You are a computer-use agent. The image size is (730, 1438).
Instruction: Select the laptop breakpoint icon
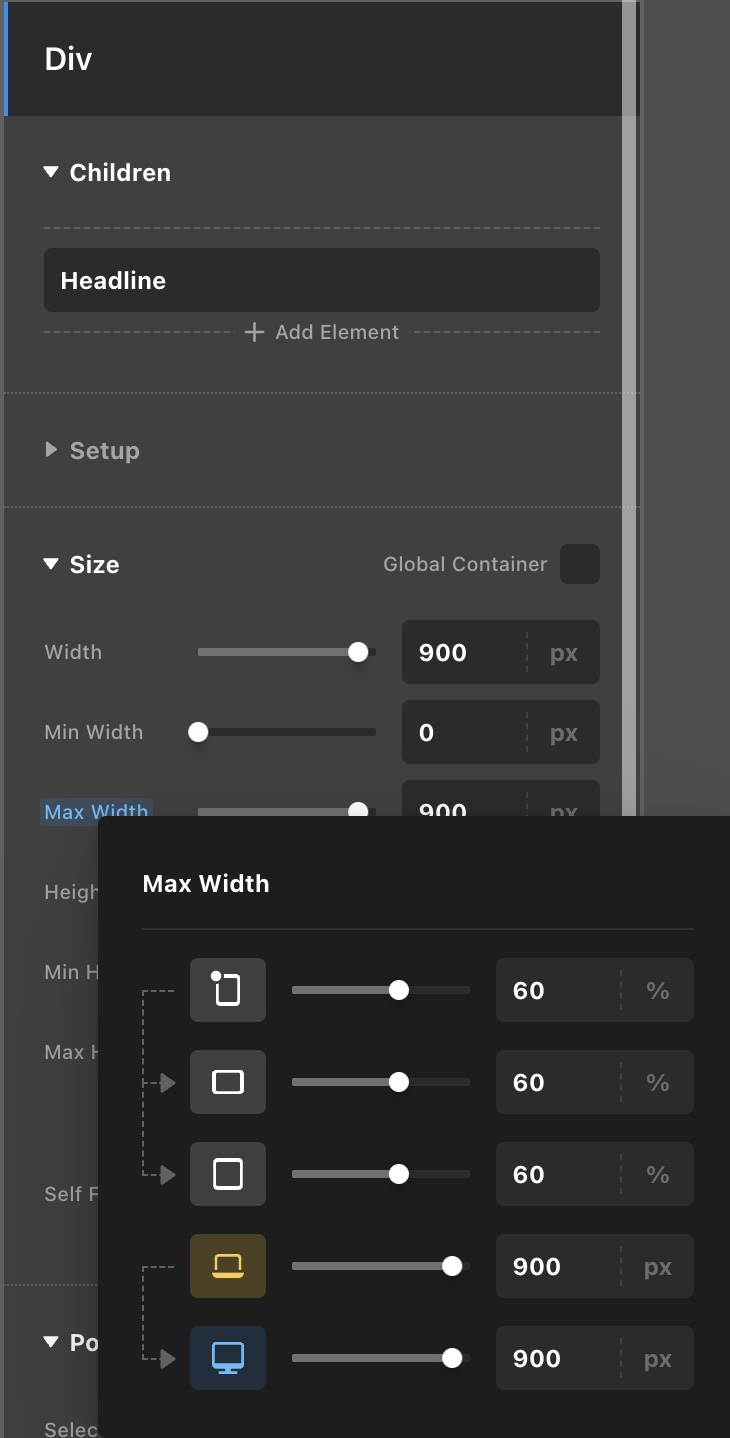tap(228, 1266)
